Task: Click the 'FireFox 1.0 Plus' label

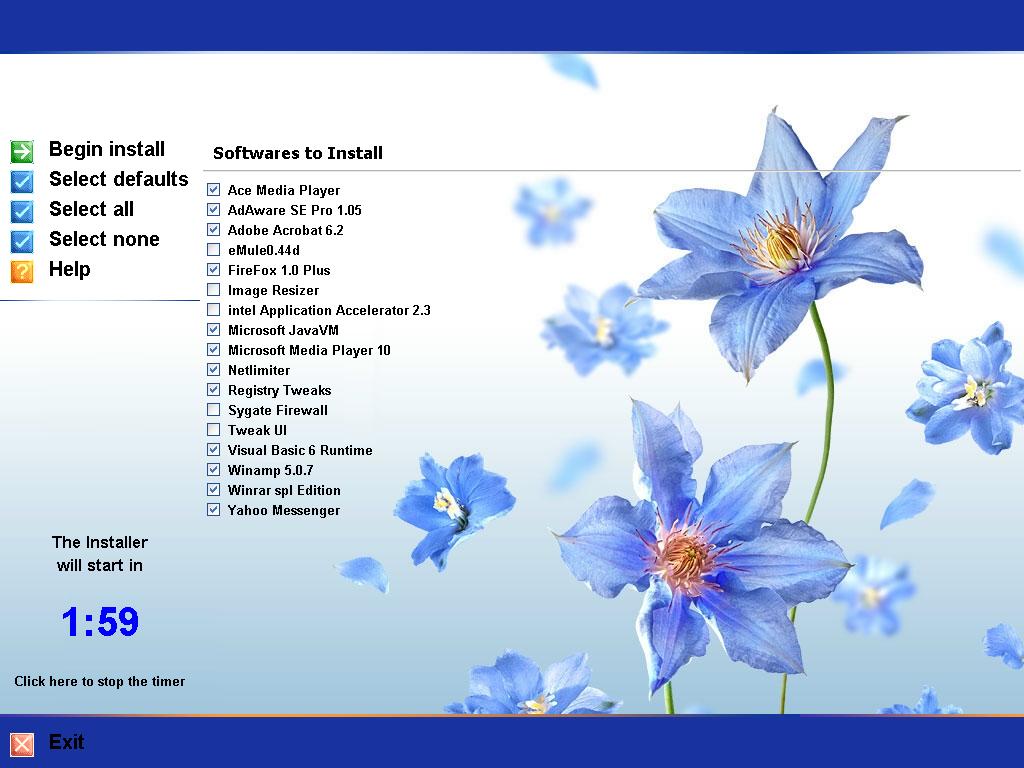Action: click(279, 270)
